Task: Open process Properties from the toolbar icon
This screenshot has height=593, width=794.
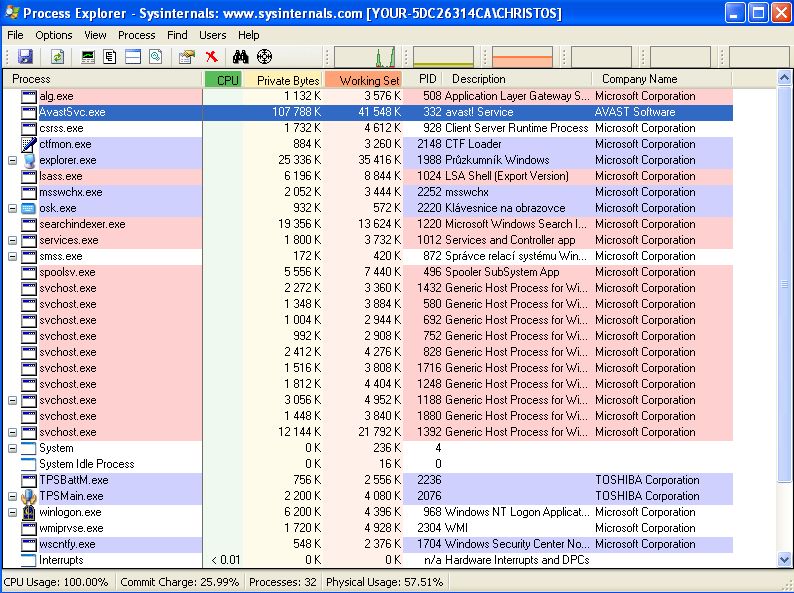Action: tap(186, 57)
